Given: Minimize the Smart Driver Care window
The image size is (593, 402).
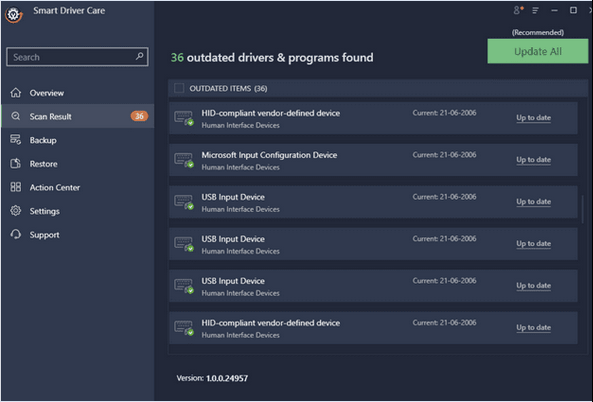Looking at the screenshot, I should tap(554, 11).
